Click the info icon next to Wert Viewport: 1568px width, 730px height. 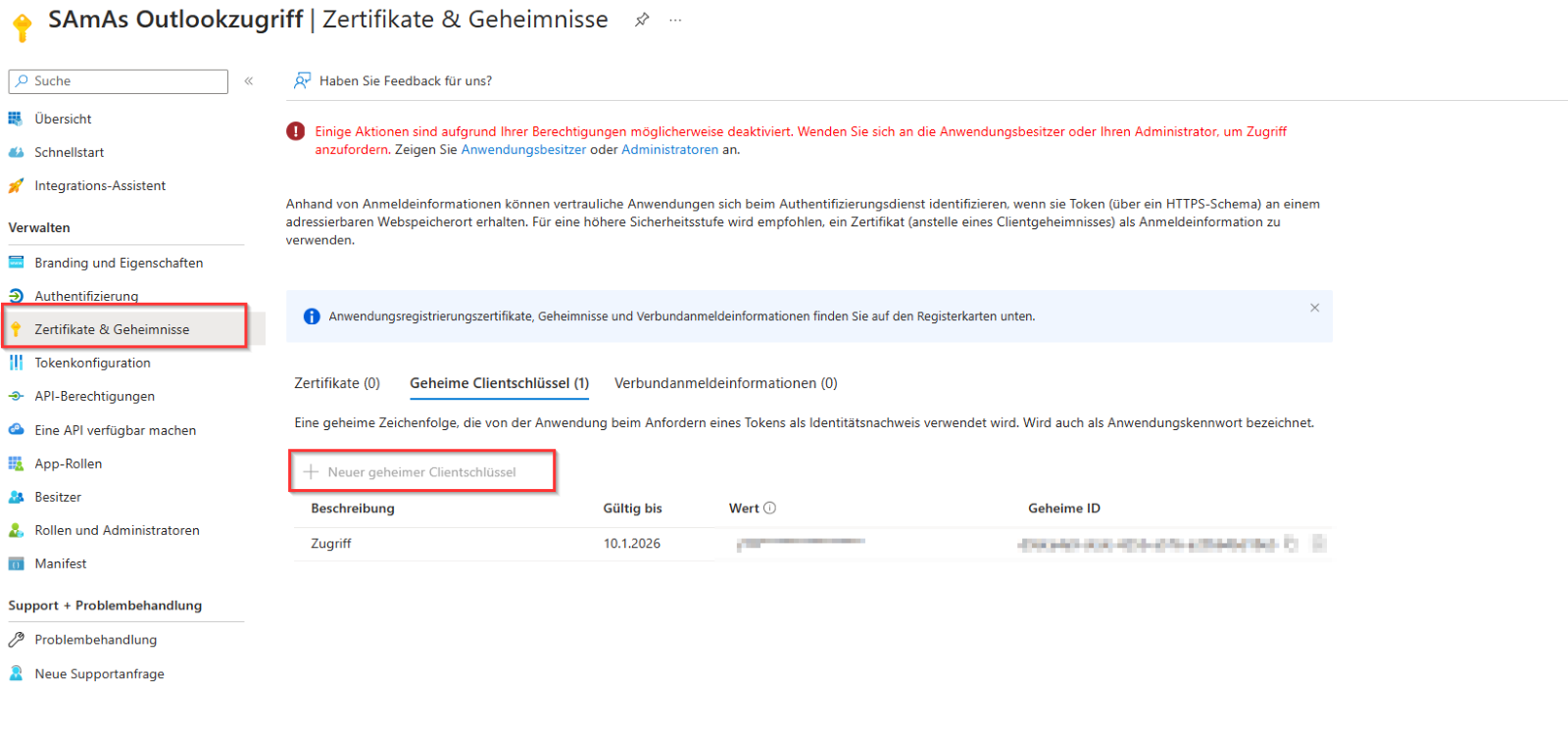(769, 508)
